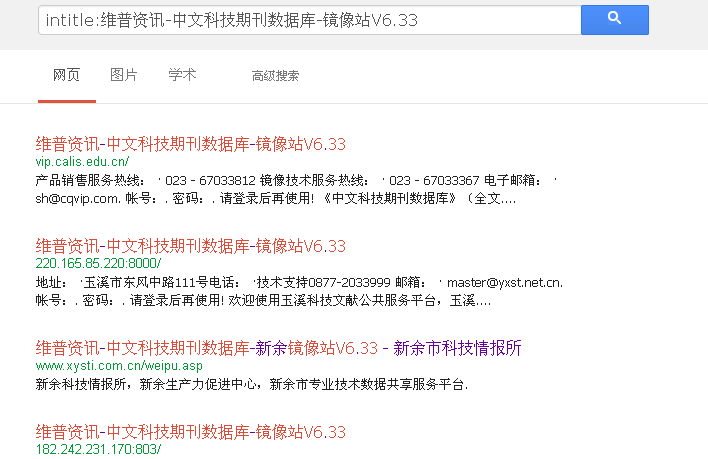Click the blue magnifier search button
The image size is (708, 459).
(x=615, y=20)
